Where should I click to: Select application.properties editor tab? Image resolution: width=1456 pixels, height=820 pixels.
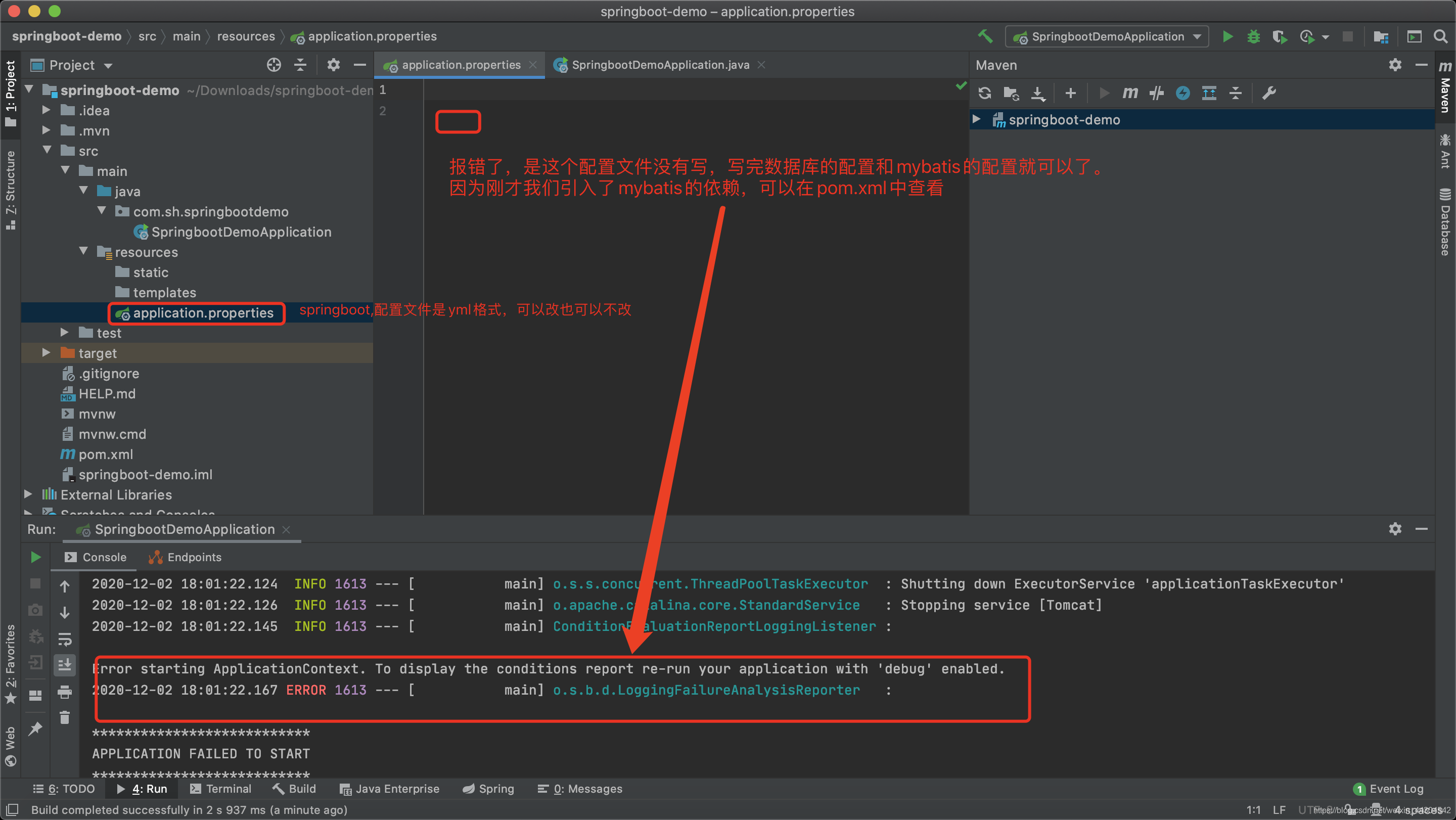(x=461, y=65)
